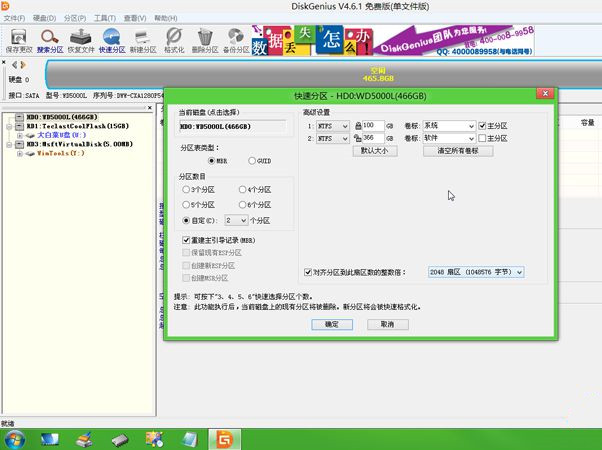Open the file system dropdown for partition 2
The image size is (602, 450).
click(332, 138)
